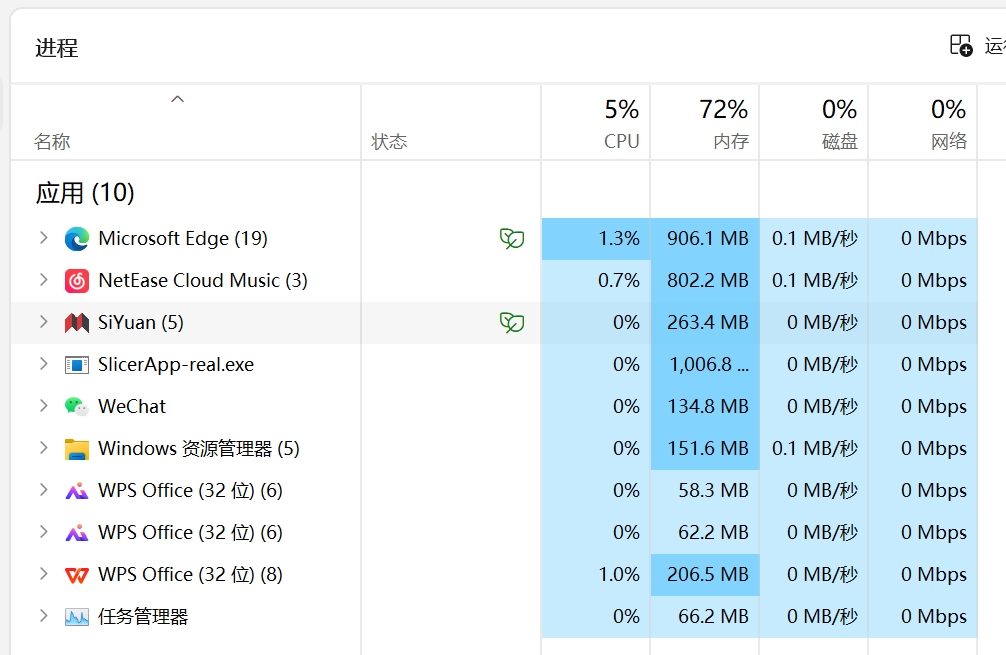The width and height of the screenshot is (1006, 655).
Task: Click the NetEase Cloud Music icon
Action: (77, 281)
